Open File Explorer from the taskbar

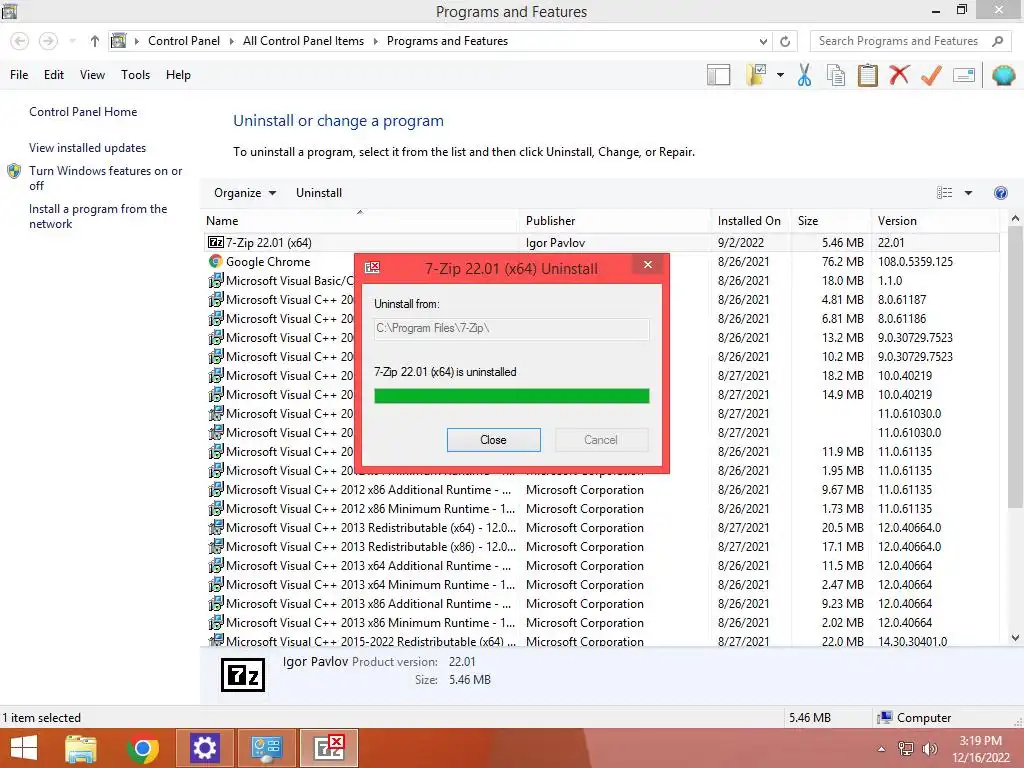coord(81,748)
